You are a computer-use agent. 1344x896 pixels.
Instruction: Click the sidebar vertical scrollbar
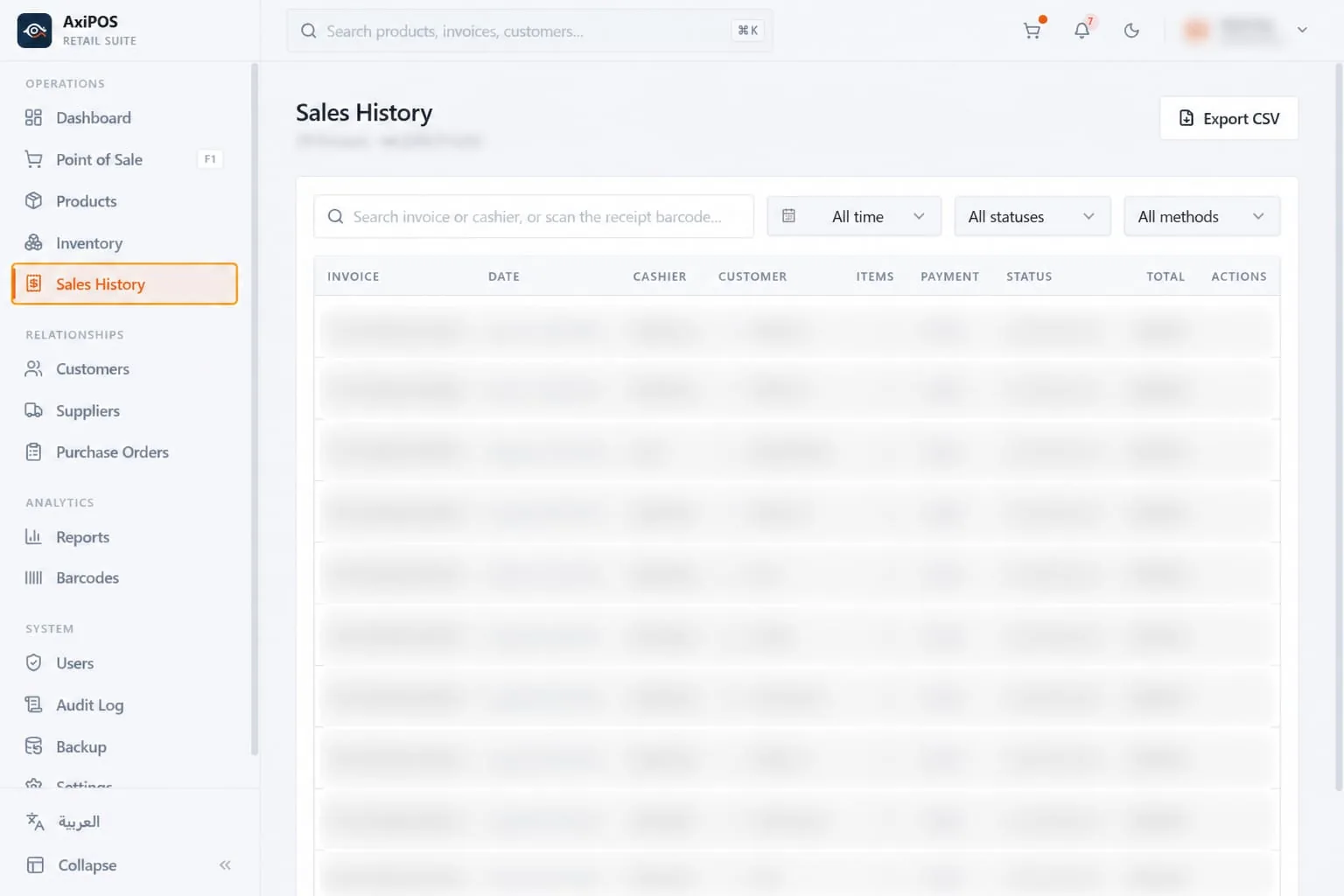tap(255, 409)
